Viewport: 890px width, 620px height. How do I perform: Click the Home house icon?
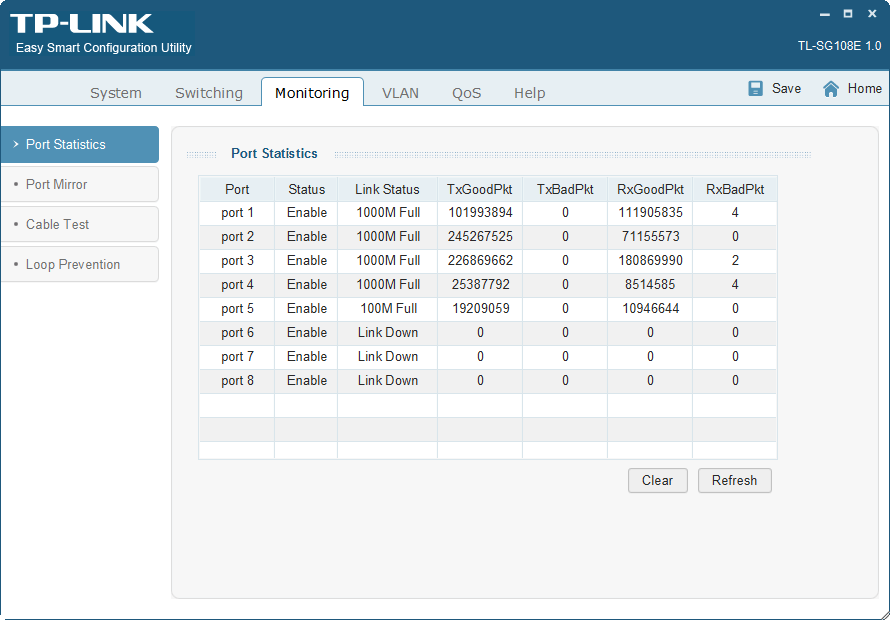pos(831,89)
